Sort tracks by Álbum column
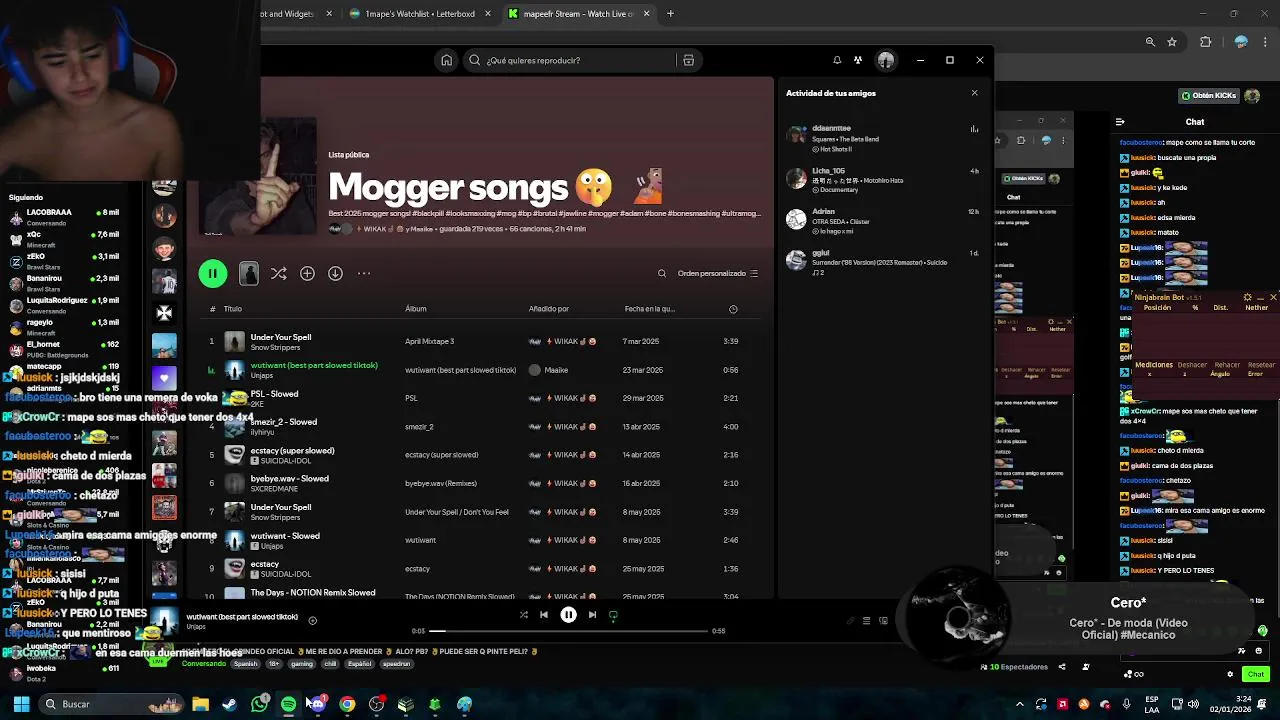Viewport: 1280px width, 720px height. coord(416,309)
